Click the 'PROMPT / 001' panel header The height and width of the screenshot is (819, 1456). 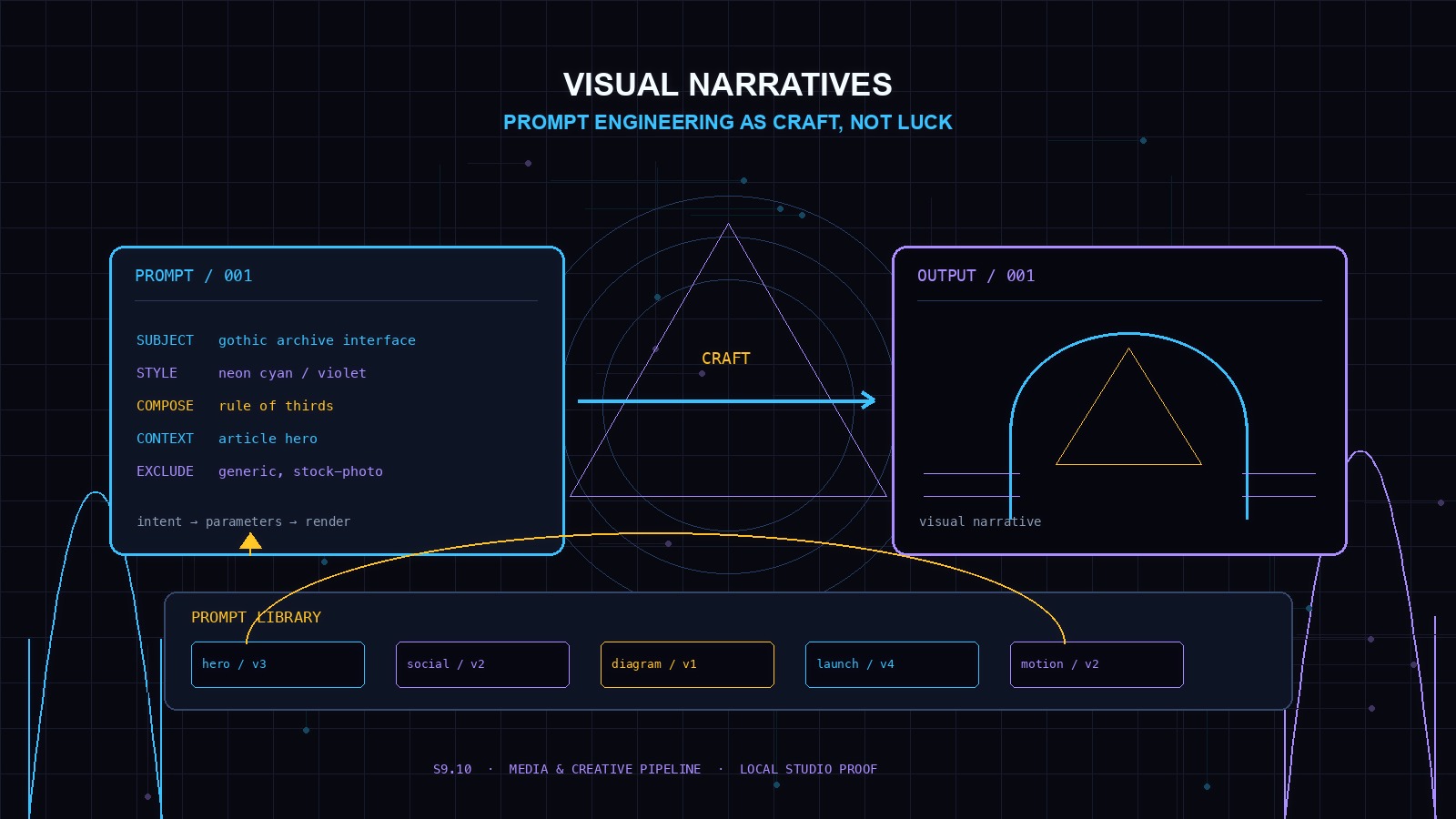click(x=194, y=276)
